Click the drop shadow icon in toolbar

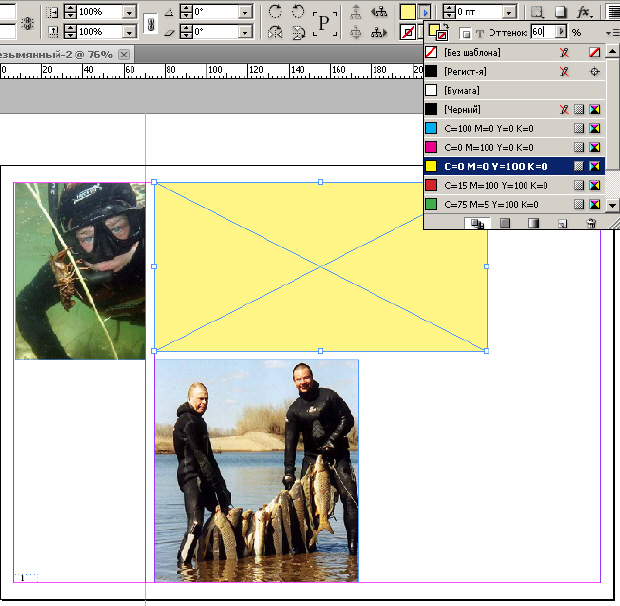[562, 12]
